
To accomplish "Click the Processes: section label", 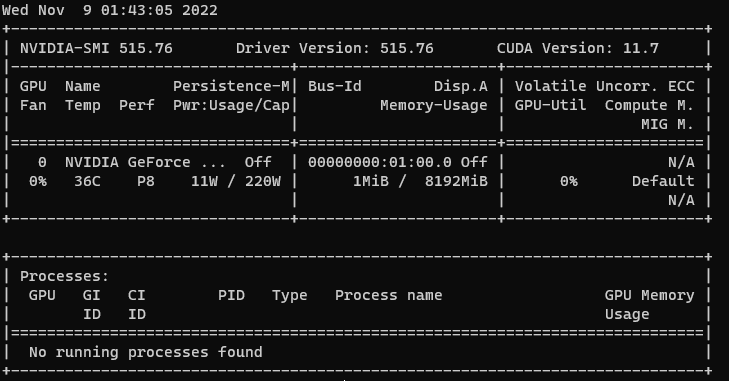I will tap(64, 276).
